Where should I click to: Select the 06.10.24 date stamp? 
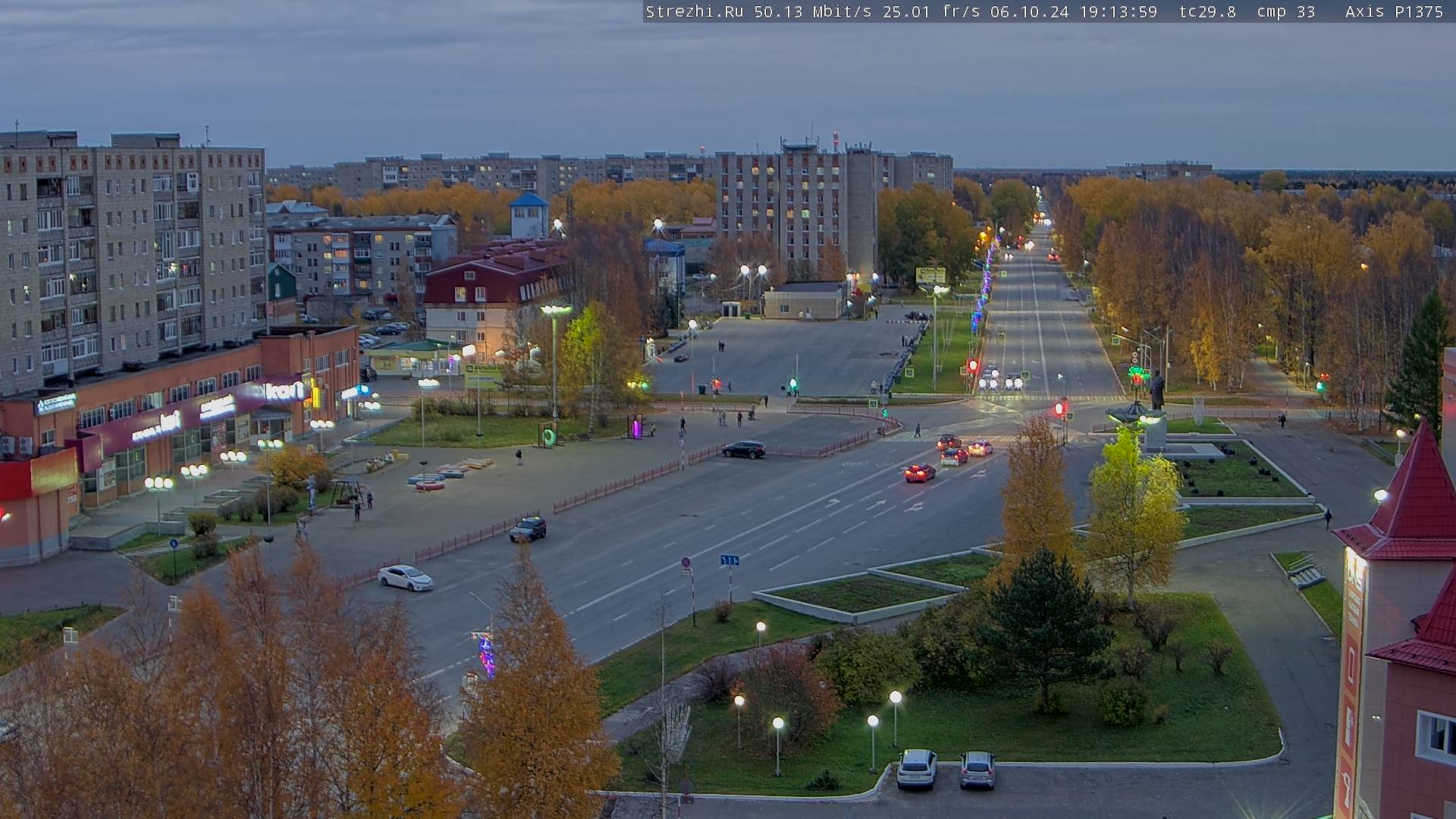point(1030,12)
